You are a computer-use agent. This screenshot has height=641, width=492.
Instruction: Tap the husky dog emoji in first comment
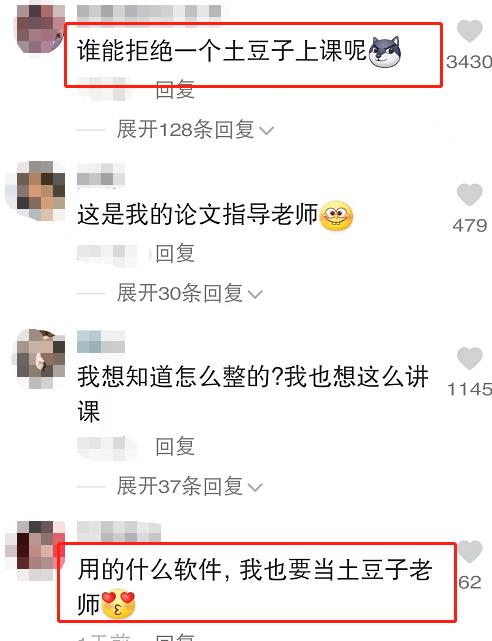(x=385, y=52)
